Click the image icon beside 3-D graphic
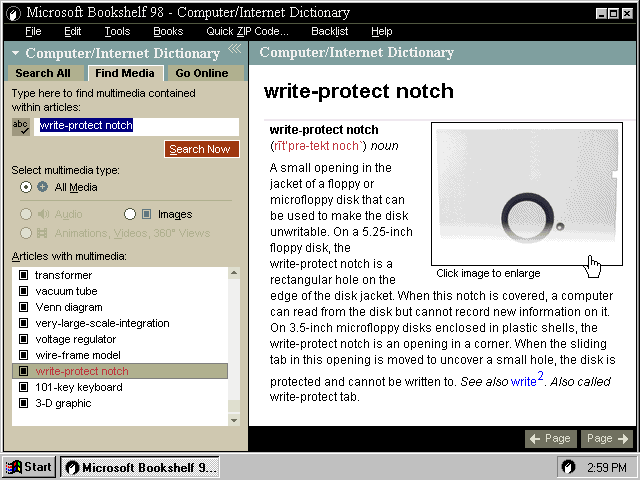This screenshot has width=640, height=480. coord(24,403)
